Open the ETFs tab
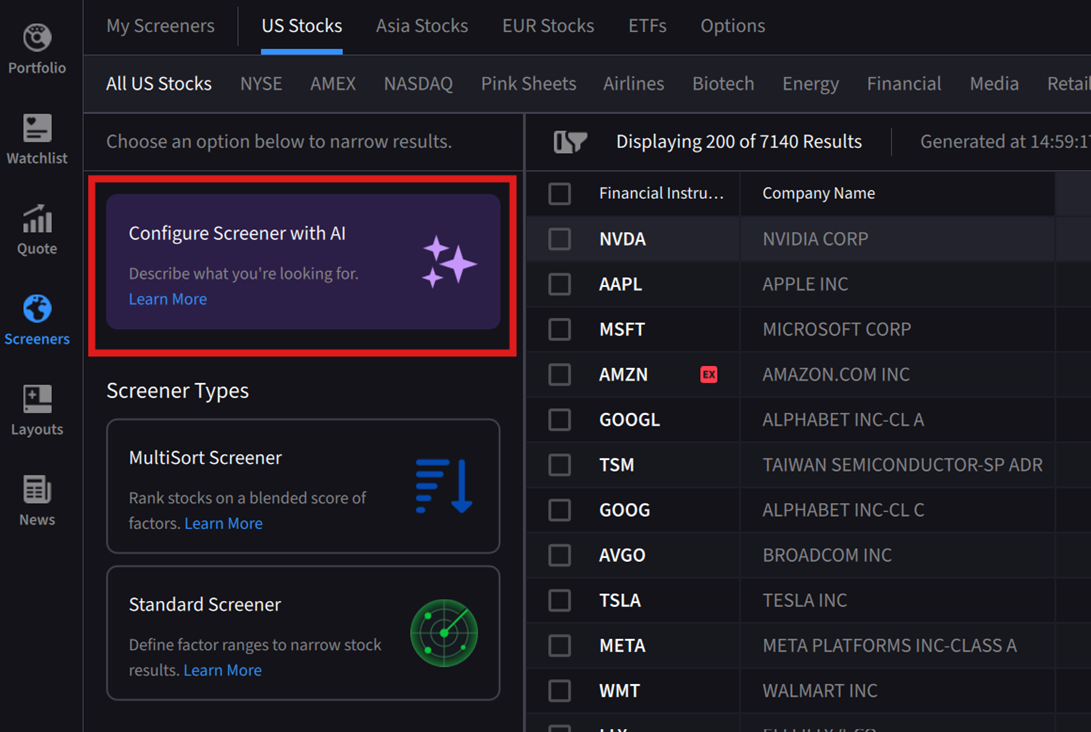The image size is (1091, 732). pyautogui.click(x=647, y=26)
